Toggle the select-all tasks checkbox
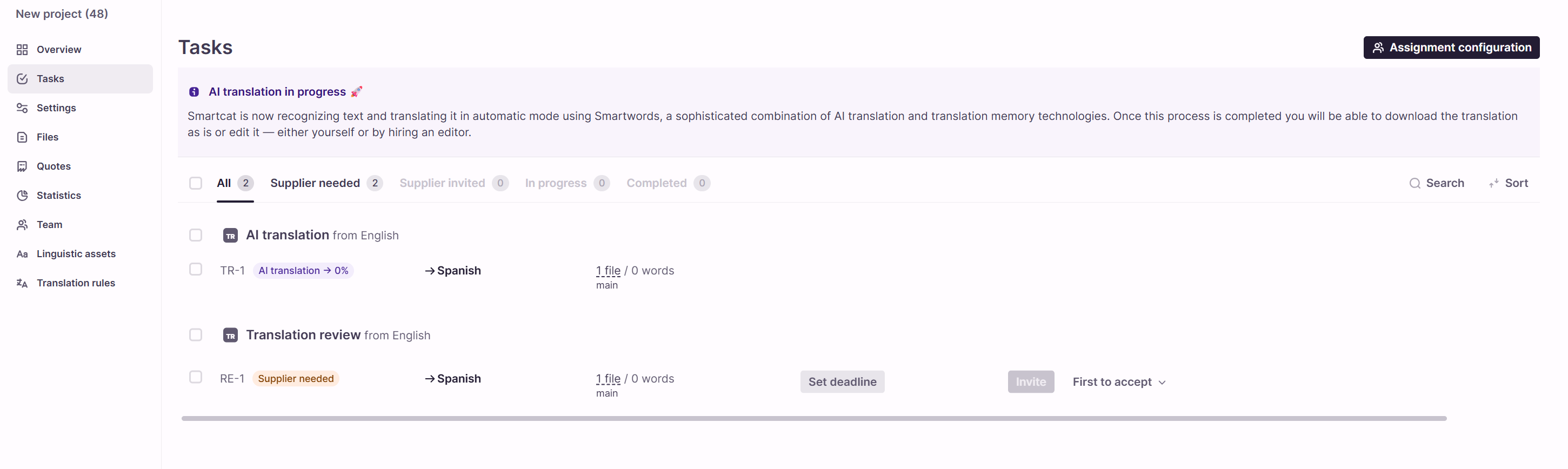 [x=195, y=183]
